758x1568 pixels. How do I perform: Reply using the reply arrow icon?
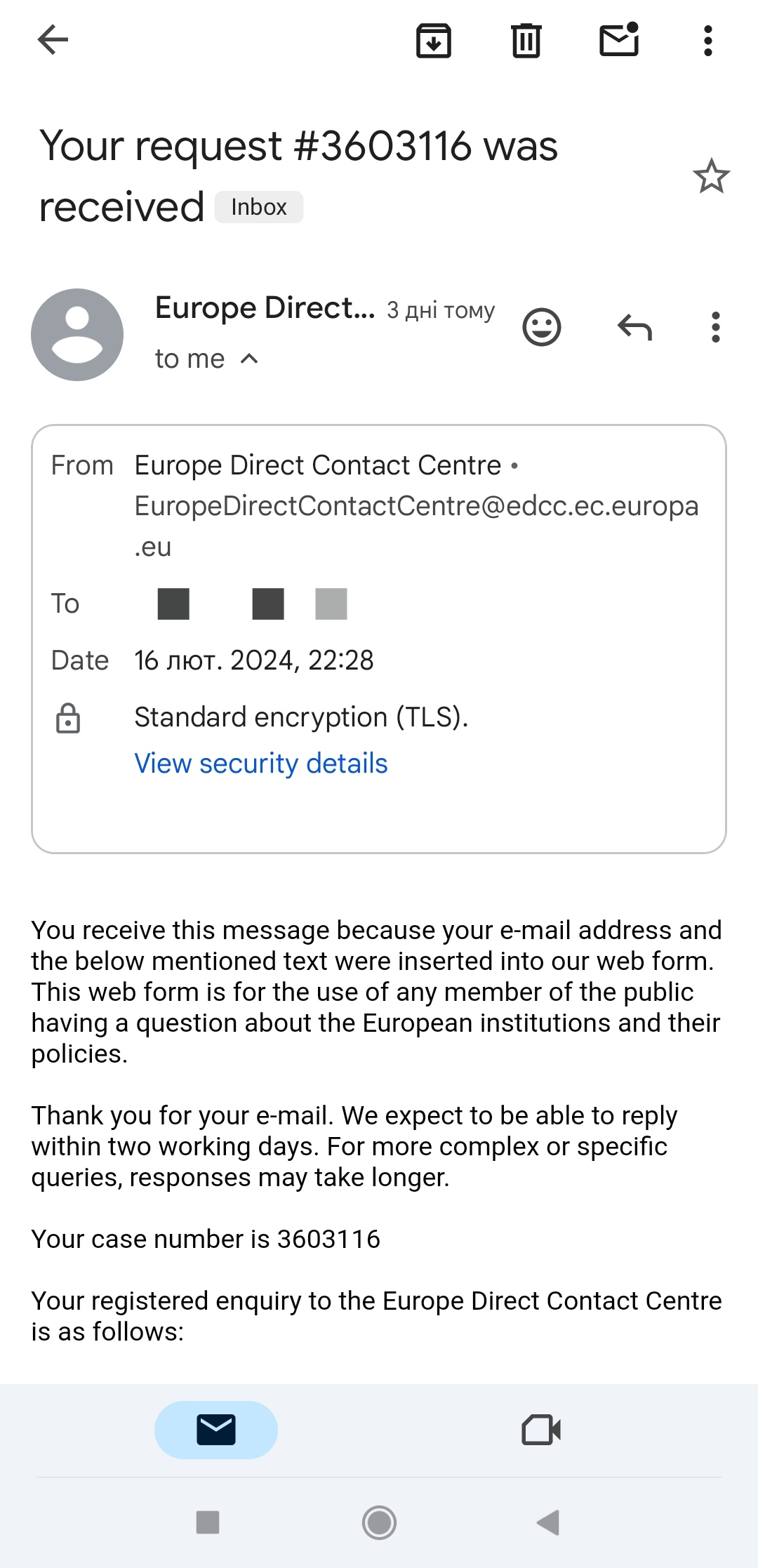(634, 327)
